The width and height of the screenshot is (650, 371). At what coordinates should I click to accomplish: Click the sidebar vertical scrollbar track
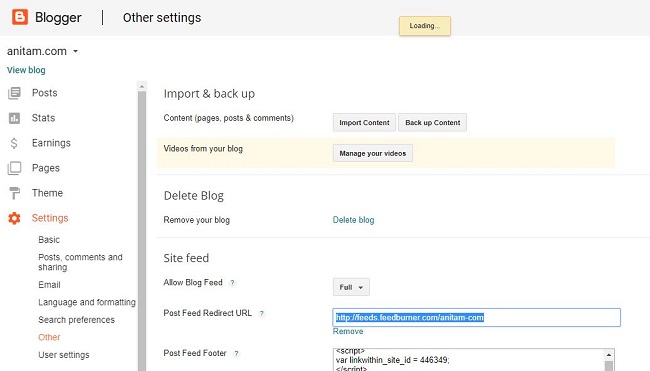click(142, 231)
